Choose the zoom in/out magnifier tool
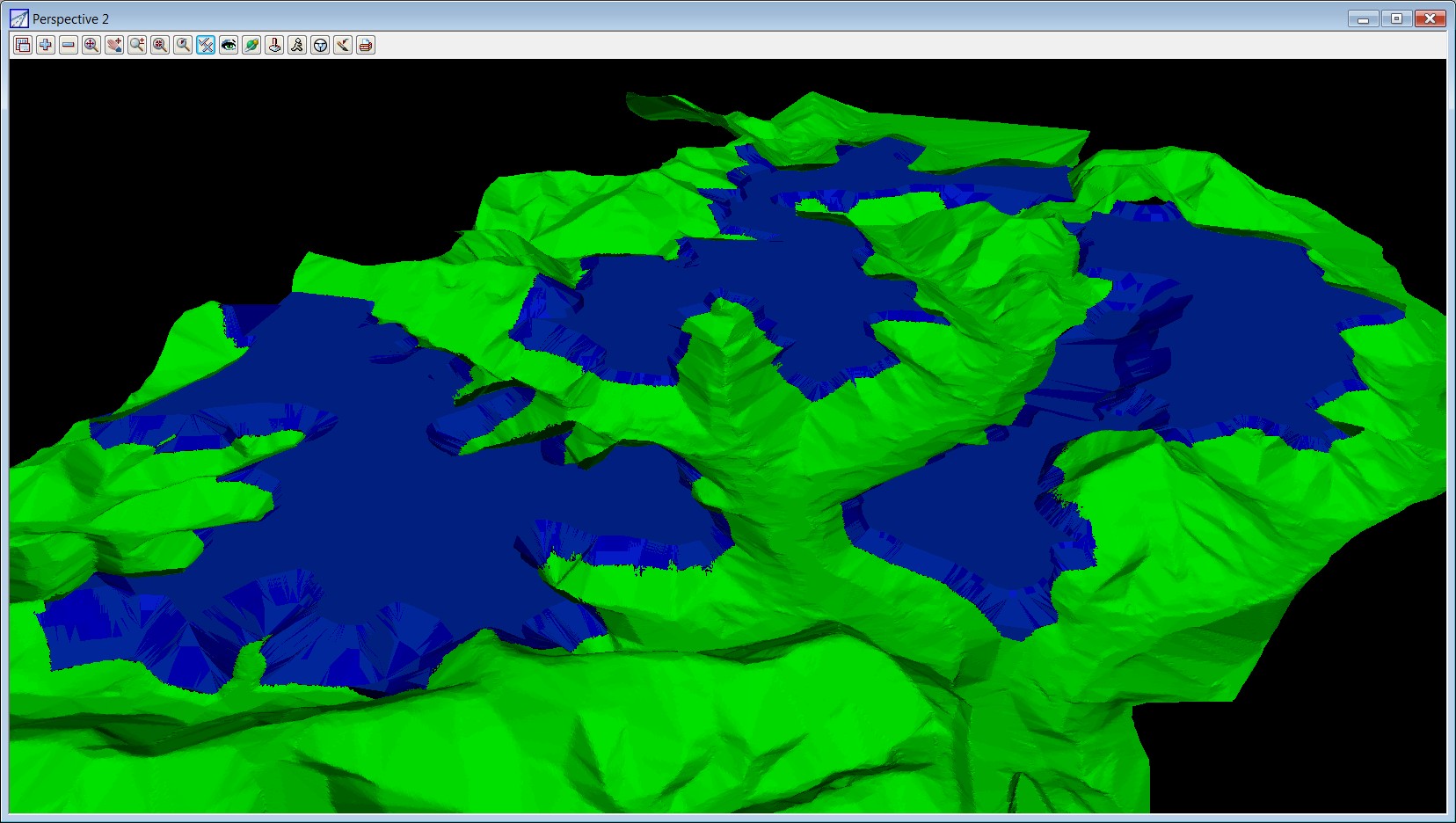Image resolution: width=1456 pixels, height=823 pixels. point(137,45)
